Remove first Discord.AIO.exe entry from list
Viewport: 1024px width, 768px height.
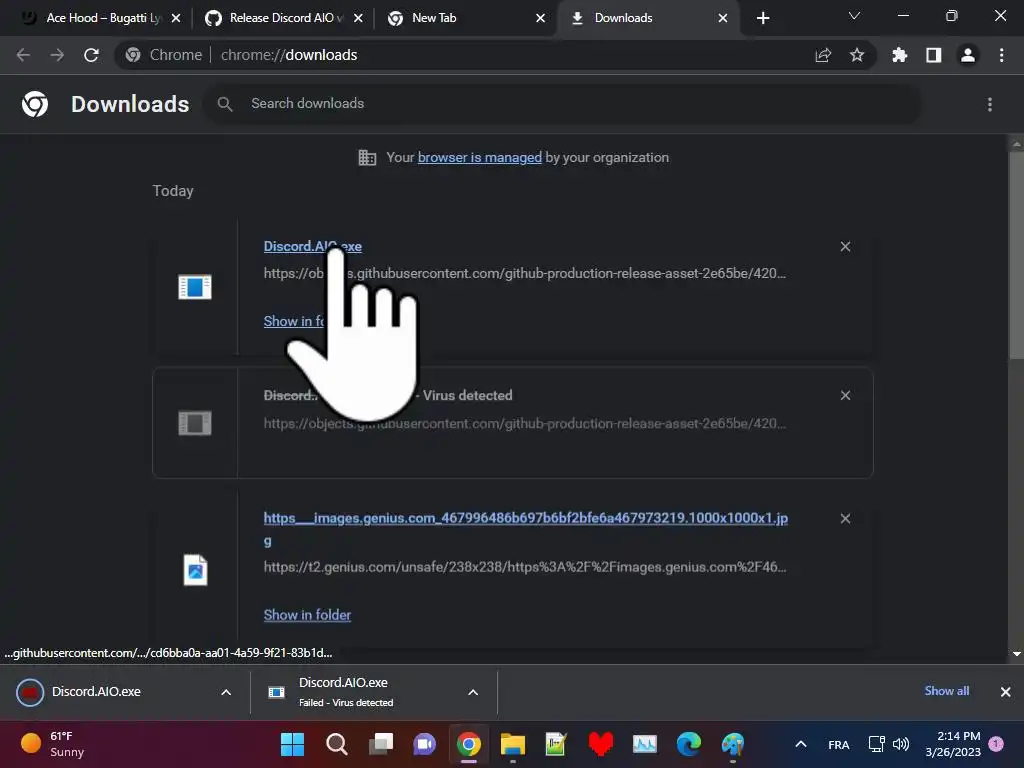click(x=845, y=246)
